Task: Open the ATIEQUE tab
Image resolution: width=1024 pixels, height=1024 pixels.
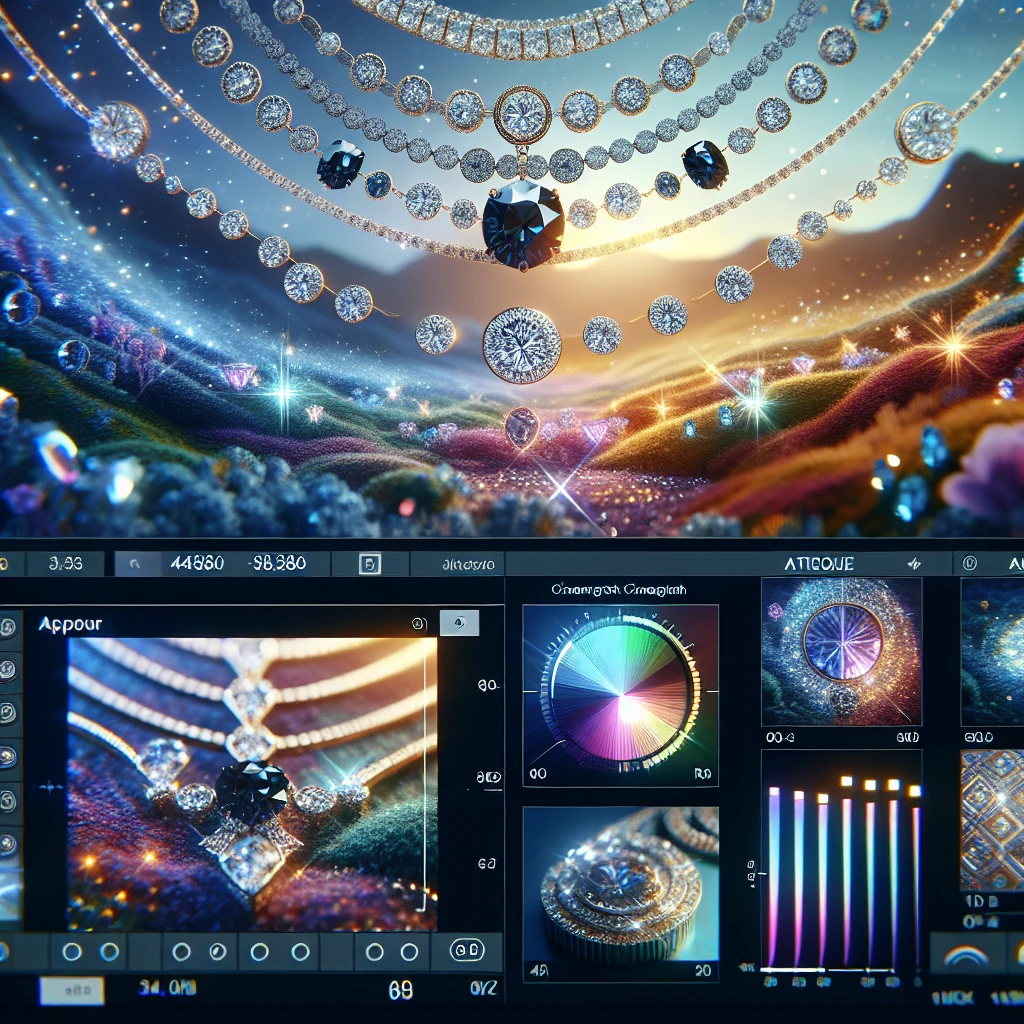Action: [819, 564]
